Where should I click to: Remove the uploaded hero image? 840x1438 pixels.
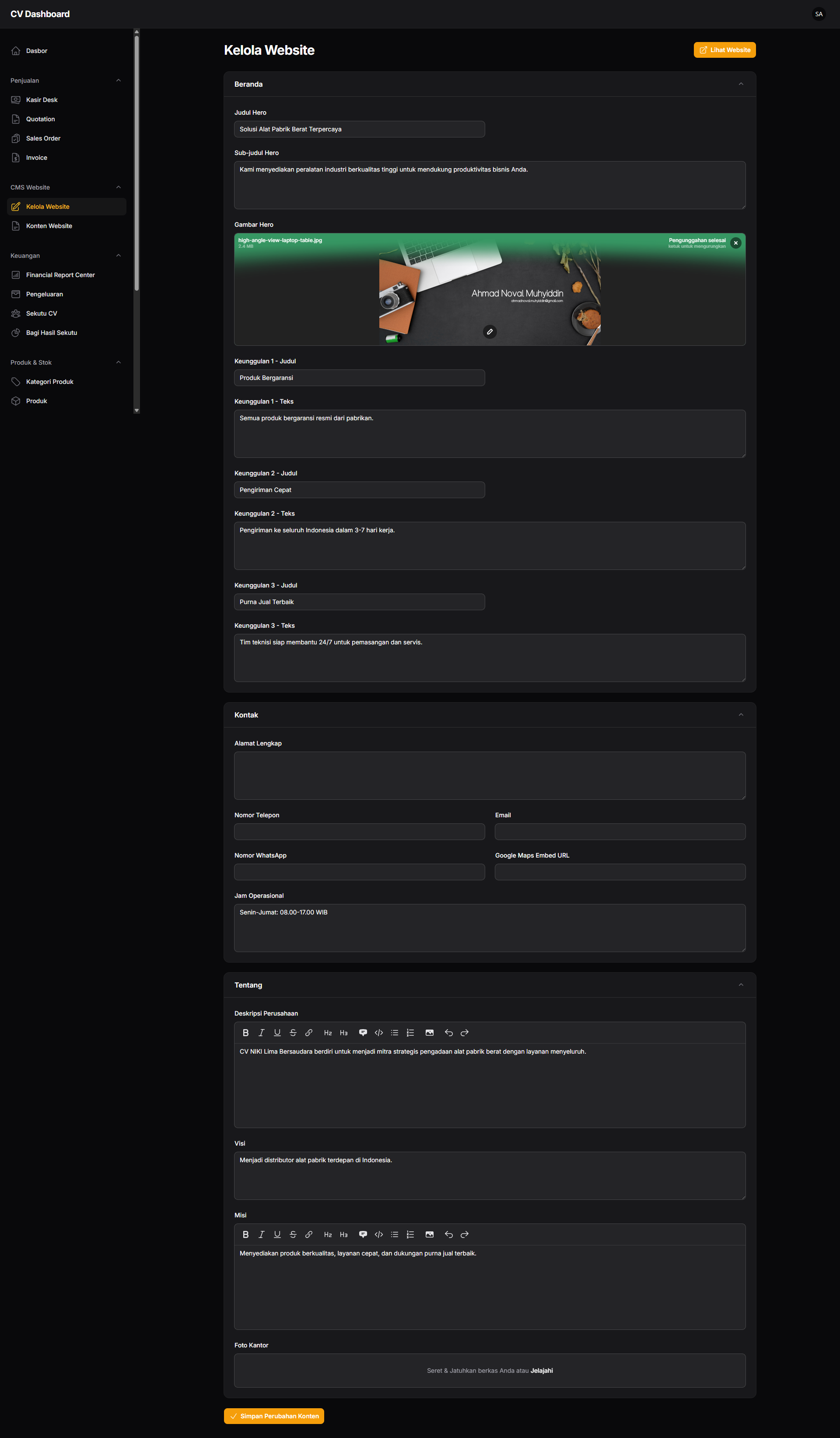pyautogui.click(x=735, y=243)
